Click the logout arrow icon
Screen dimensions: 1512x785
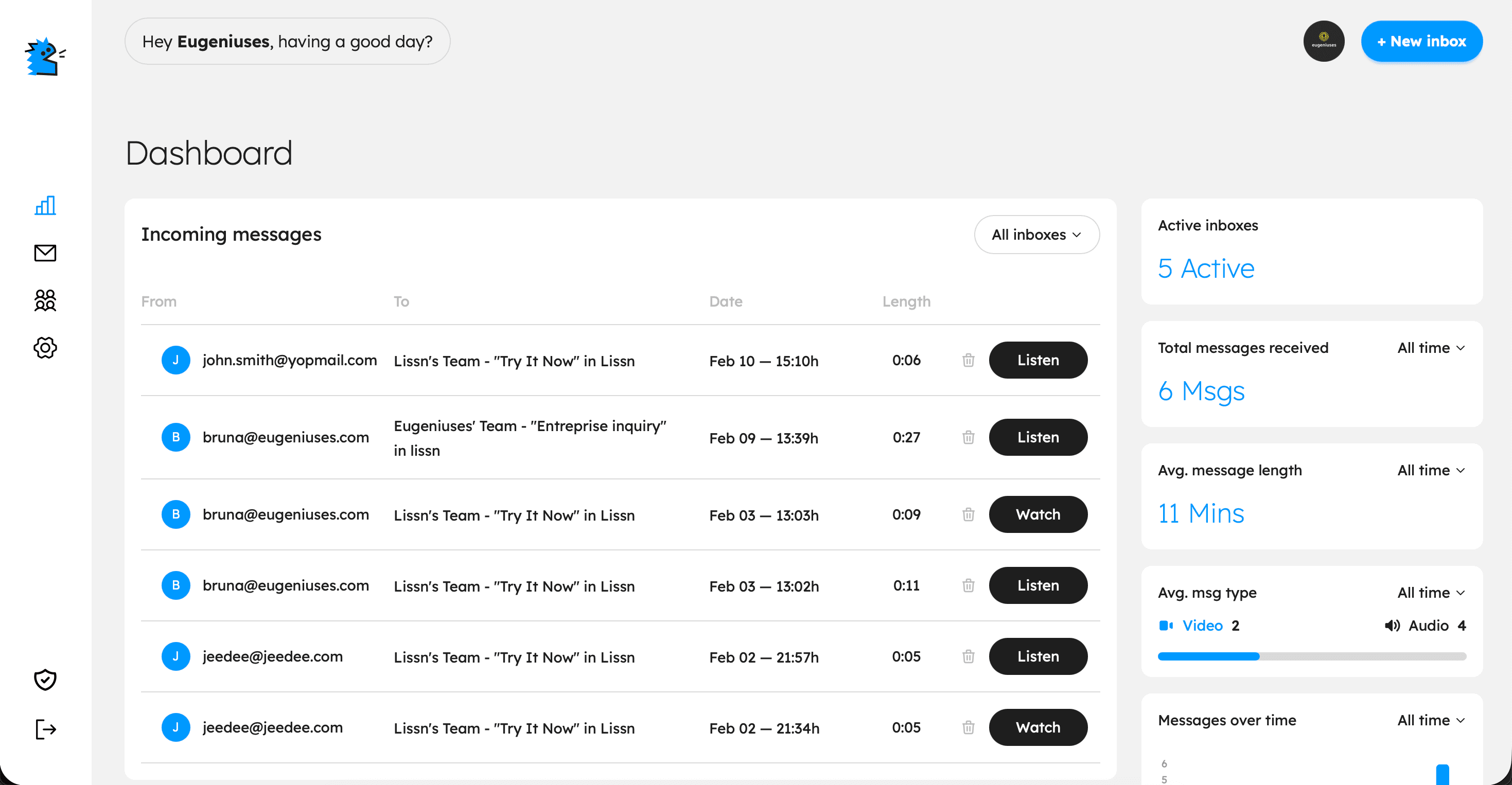coord(45,729)
